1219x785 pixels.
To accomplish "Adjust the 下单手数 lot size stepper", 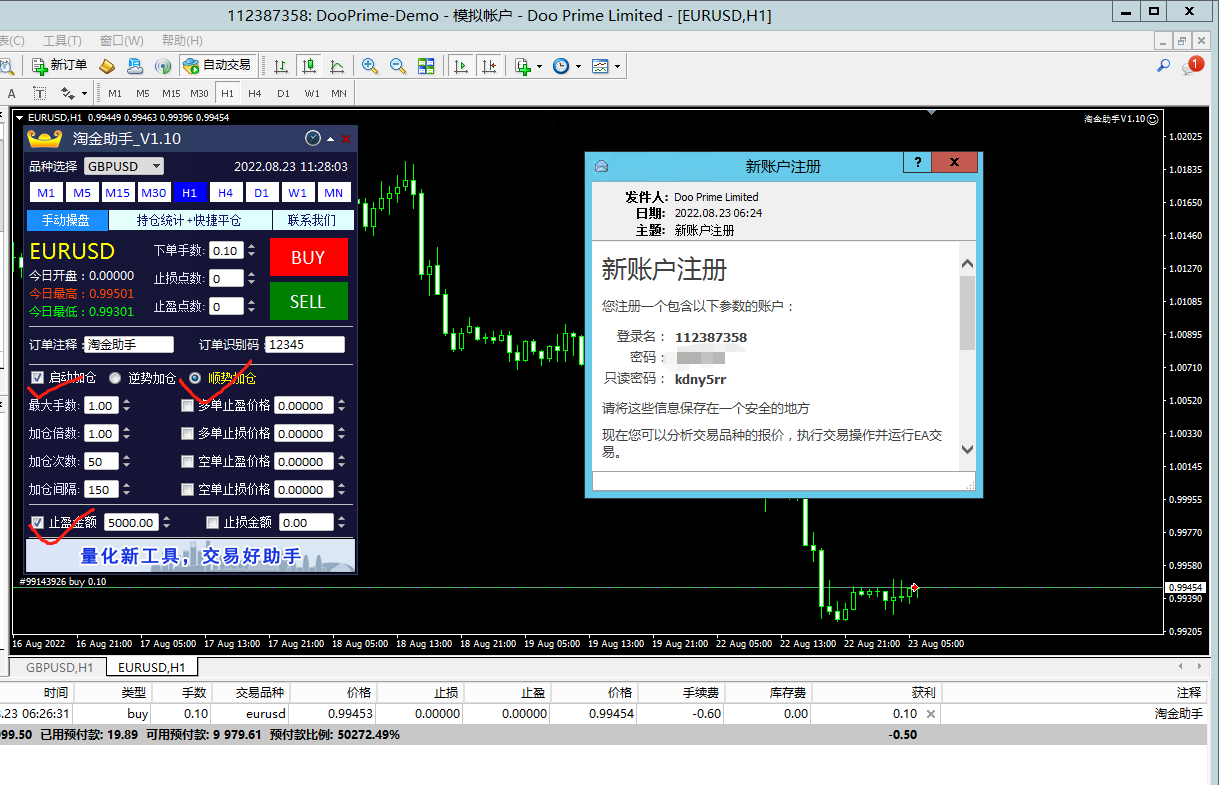I will (x=251, y=251).
